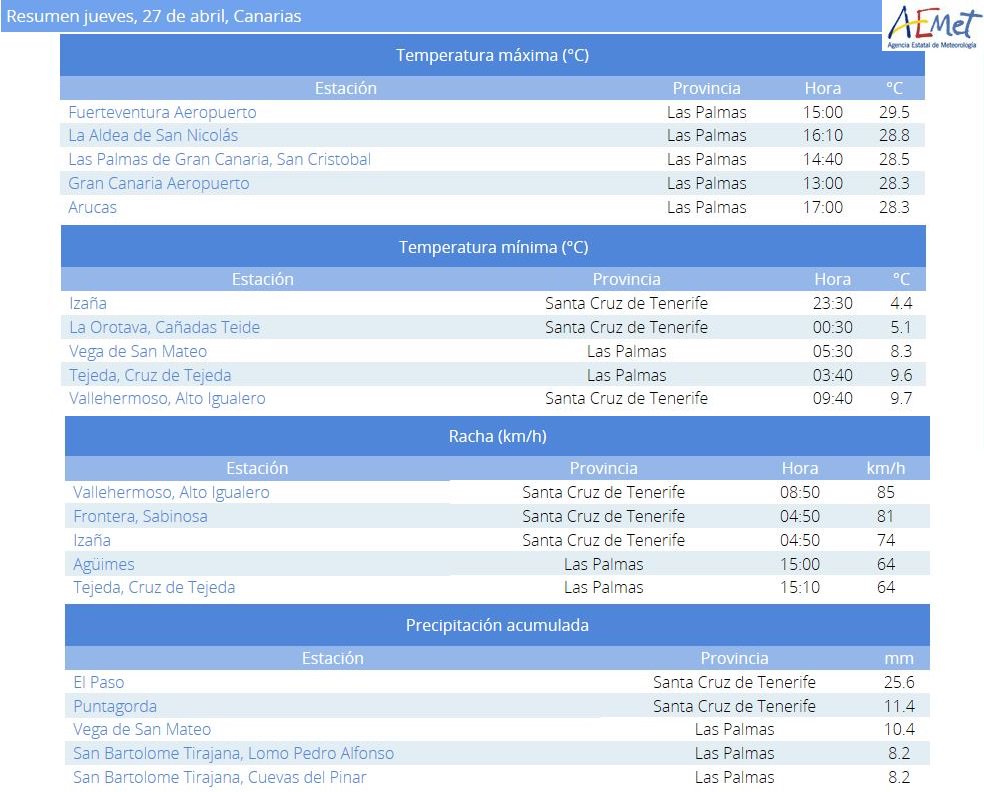984x792 pixels.
Task: Click the Temperatura máxima (°C) header
Action: (493, 55)
